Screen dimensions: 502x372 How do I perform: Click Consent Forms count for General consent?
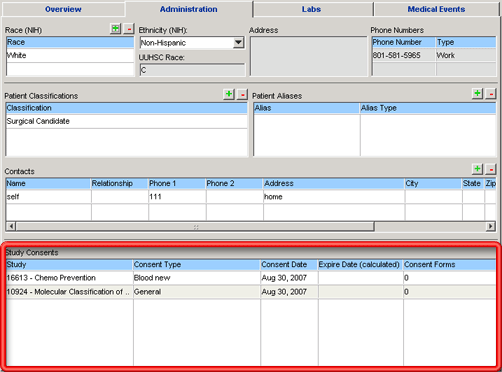tap(450, 292)
